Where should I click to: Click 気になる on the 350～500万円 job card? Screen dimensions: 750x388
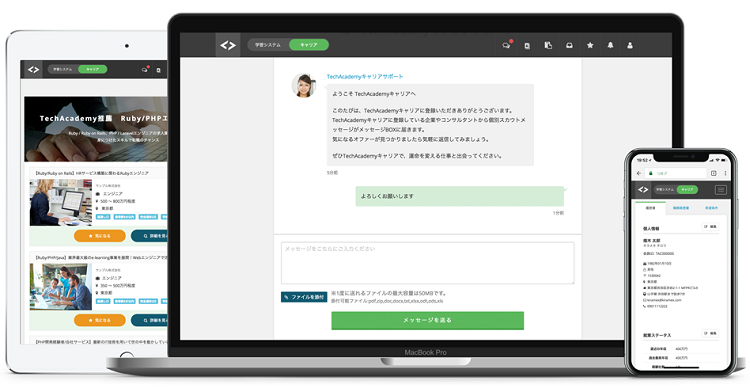coord(99,320)
